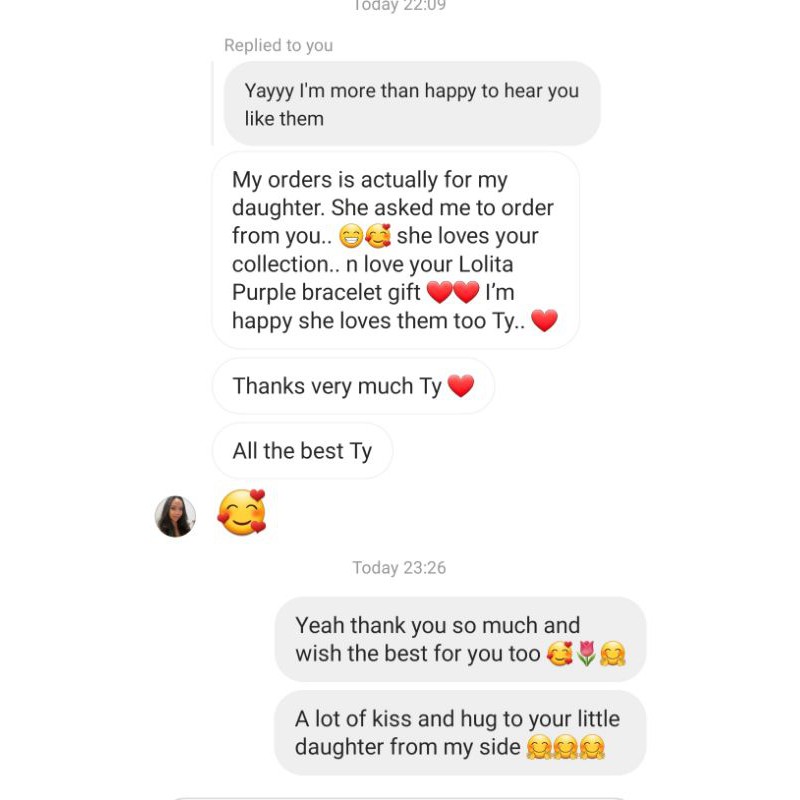Tap the "Today 22:09" timestamp at top
The image size is (800, 800).
coord(399,6)
